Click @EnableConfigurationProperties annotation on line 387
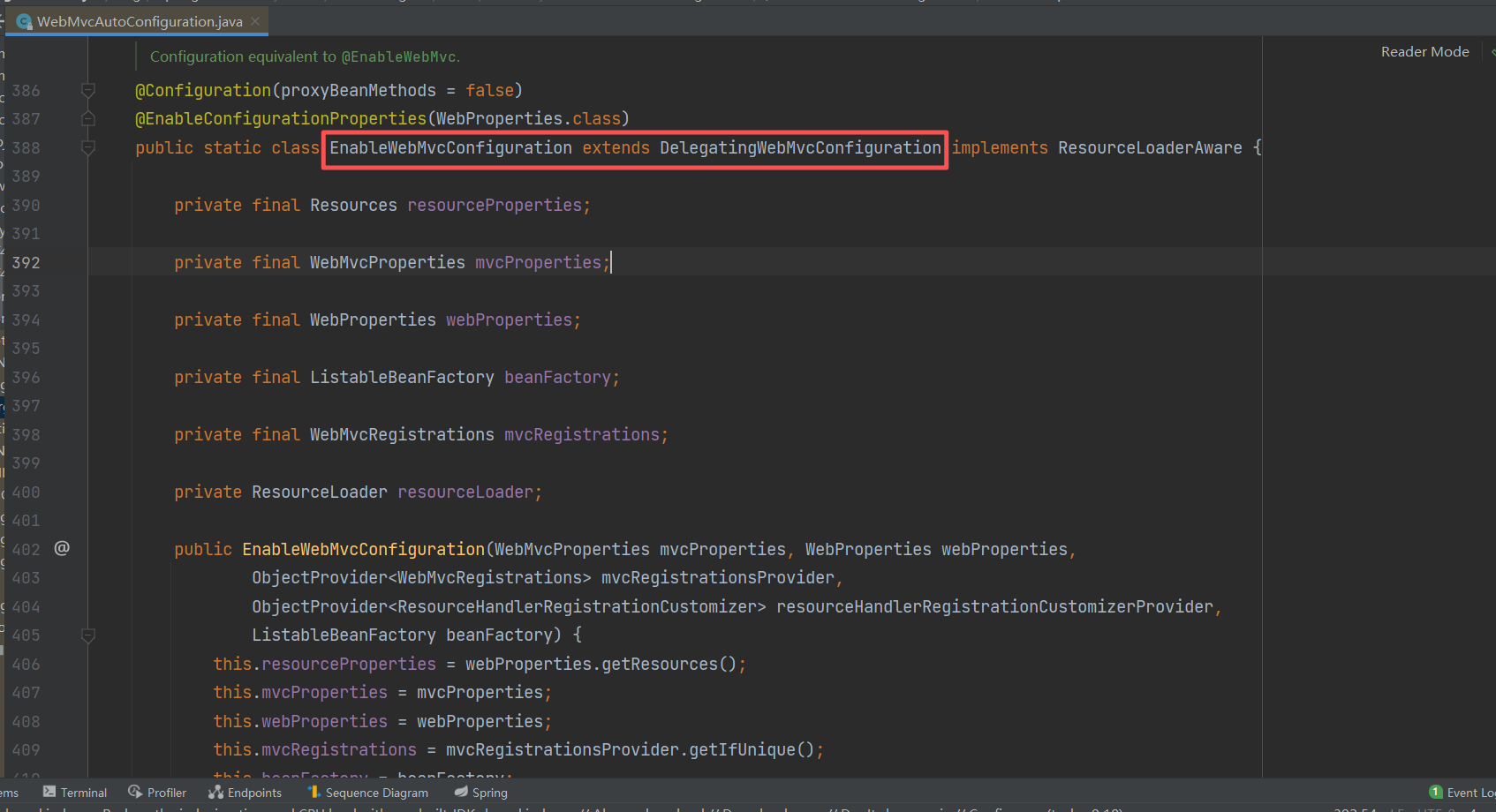Viewport: 1496px width, 812px height. (x=281, y=118)
